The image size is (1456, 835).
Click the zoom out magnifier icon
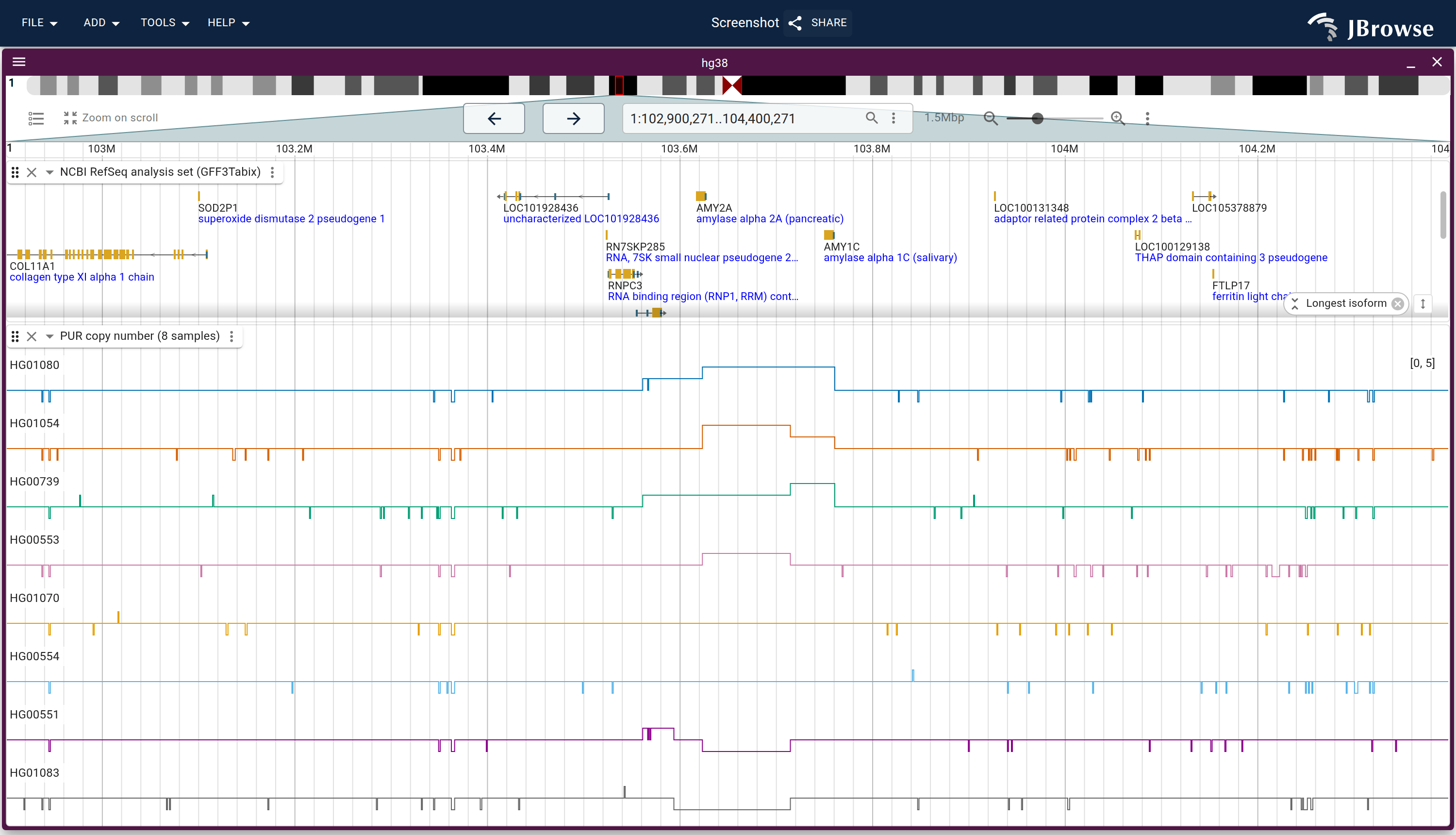(991, 119)
